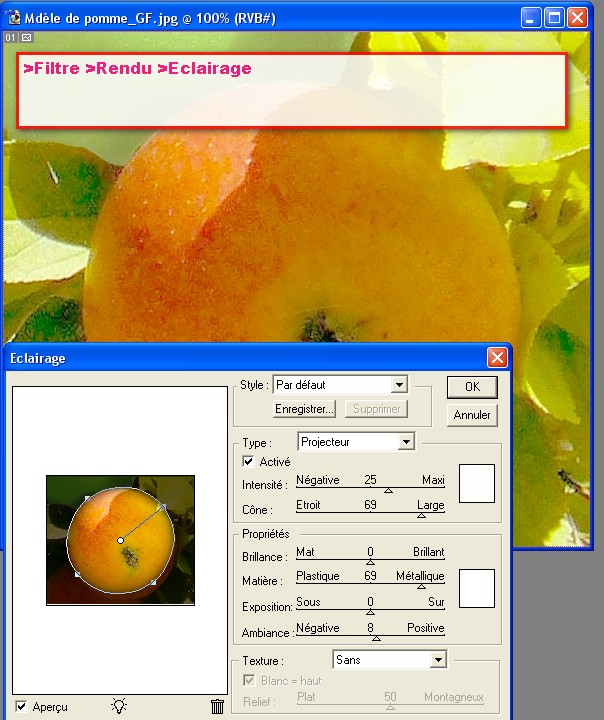Click the Intensité slider handle

point(388,490)
